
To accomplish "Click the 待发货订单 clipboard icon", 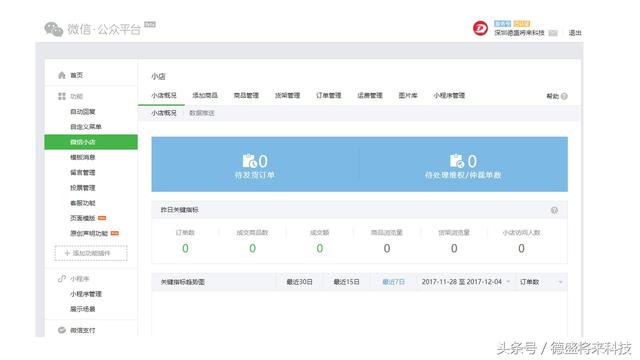I will (249, 161).
